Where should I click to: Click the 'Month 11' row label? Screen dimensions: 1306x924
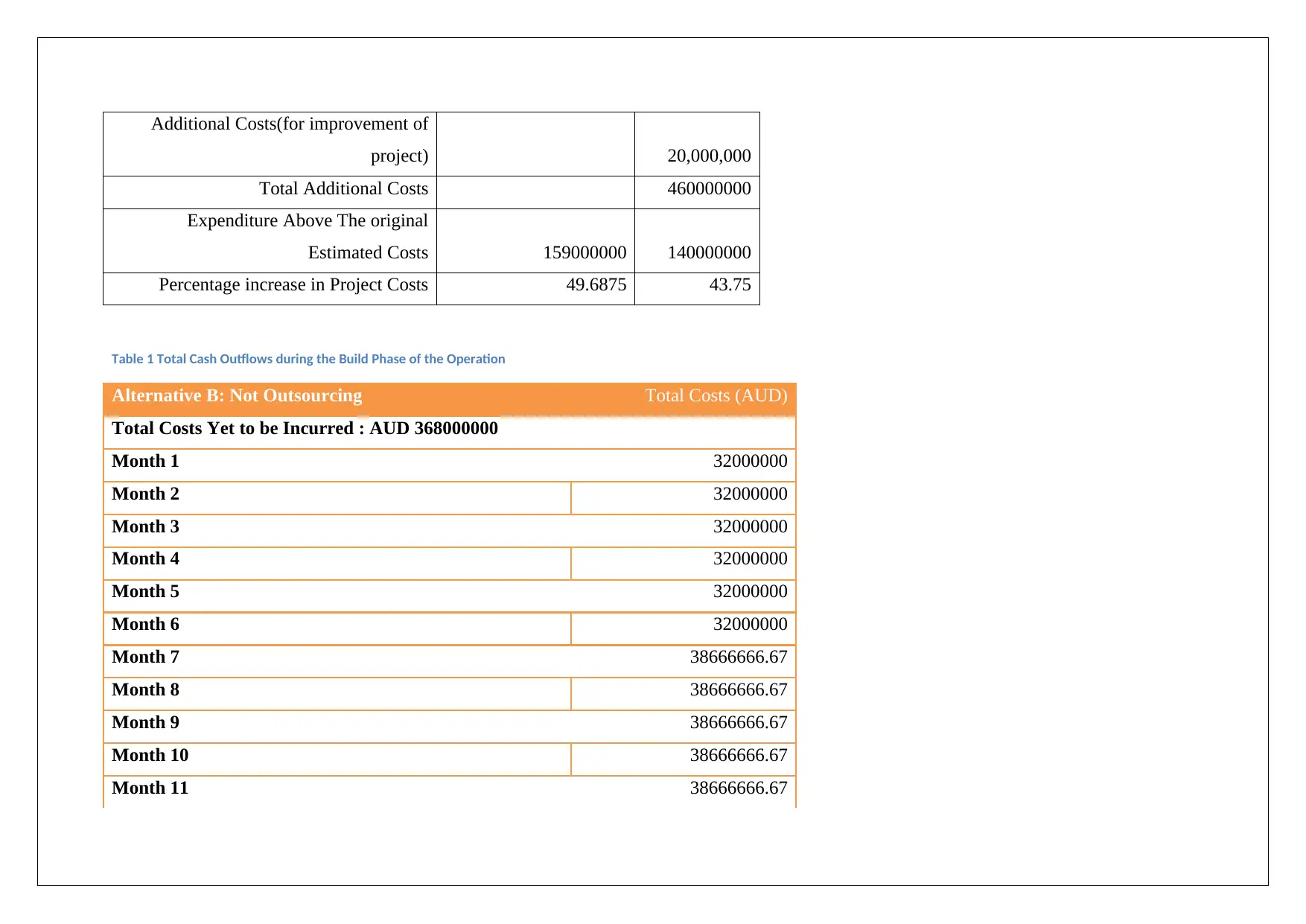coord(150,788)
